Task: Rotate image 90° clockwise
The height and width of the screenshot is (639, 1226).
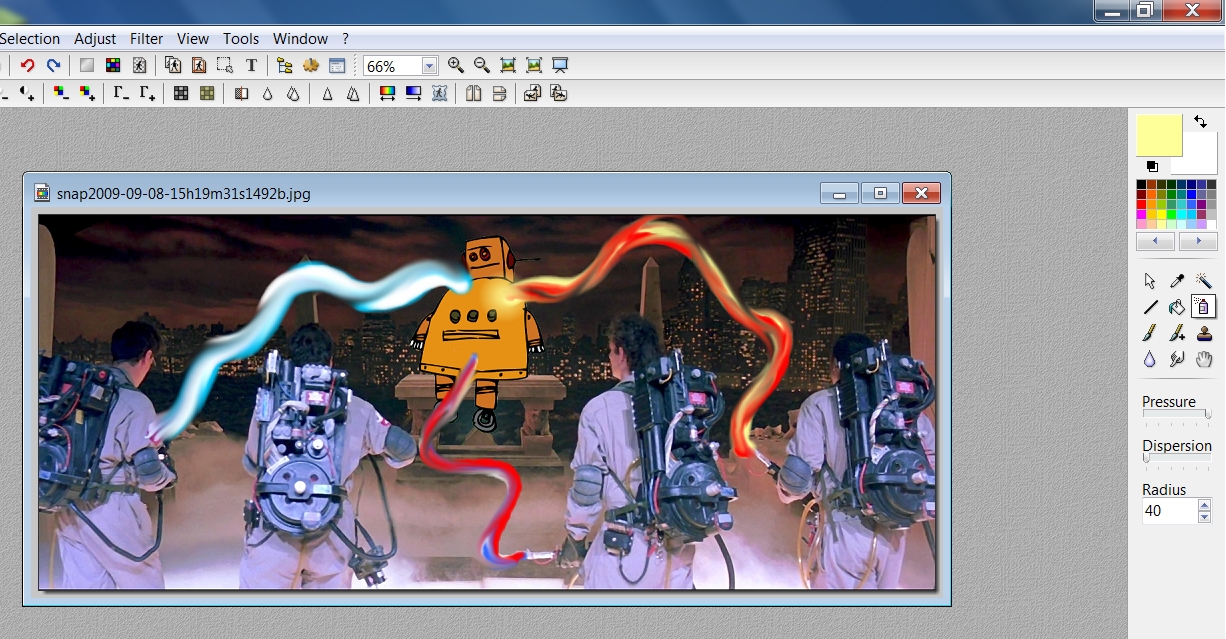Action: point(559,93)
